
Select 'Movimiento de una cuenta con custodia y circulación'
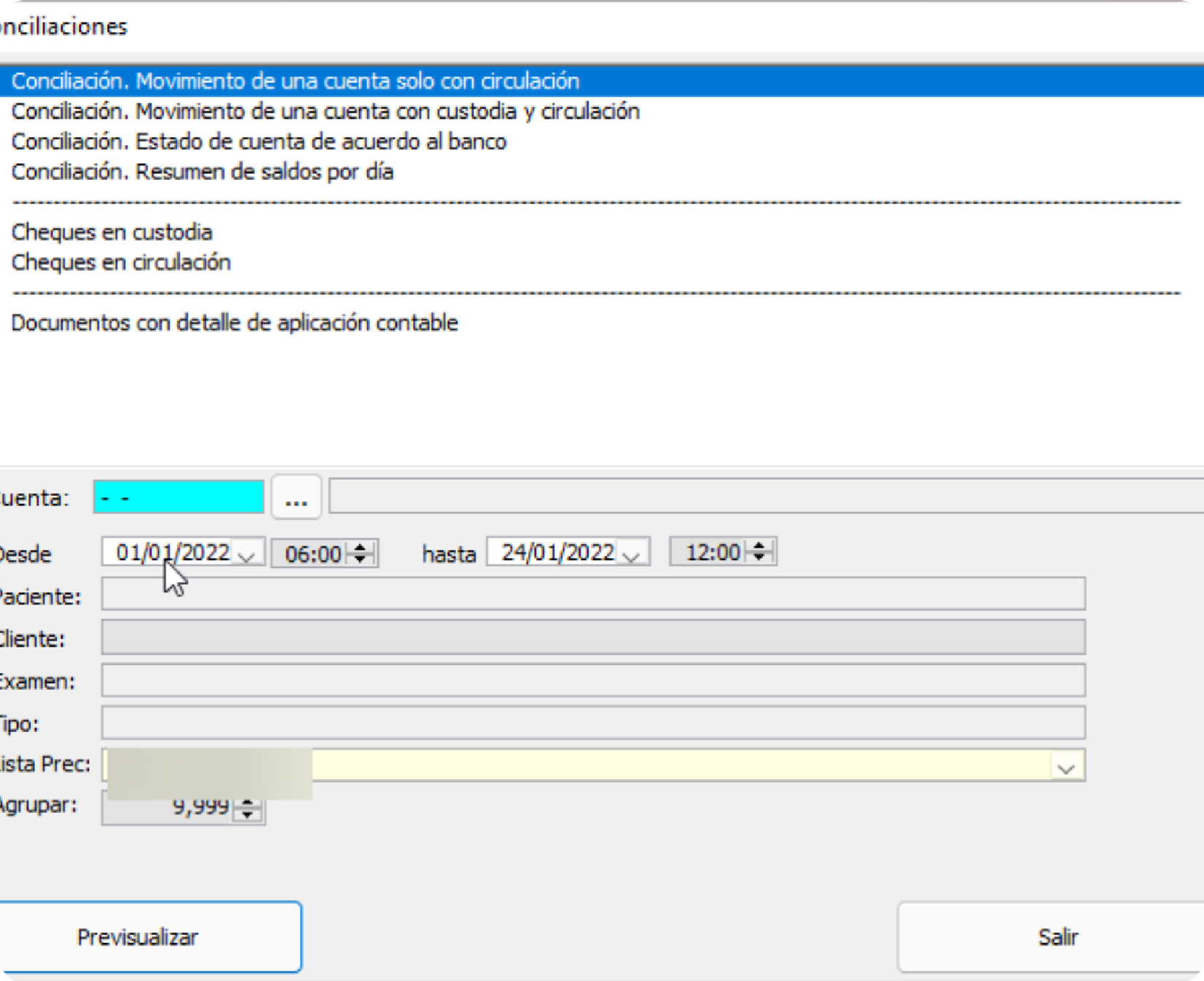(325, 111)
